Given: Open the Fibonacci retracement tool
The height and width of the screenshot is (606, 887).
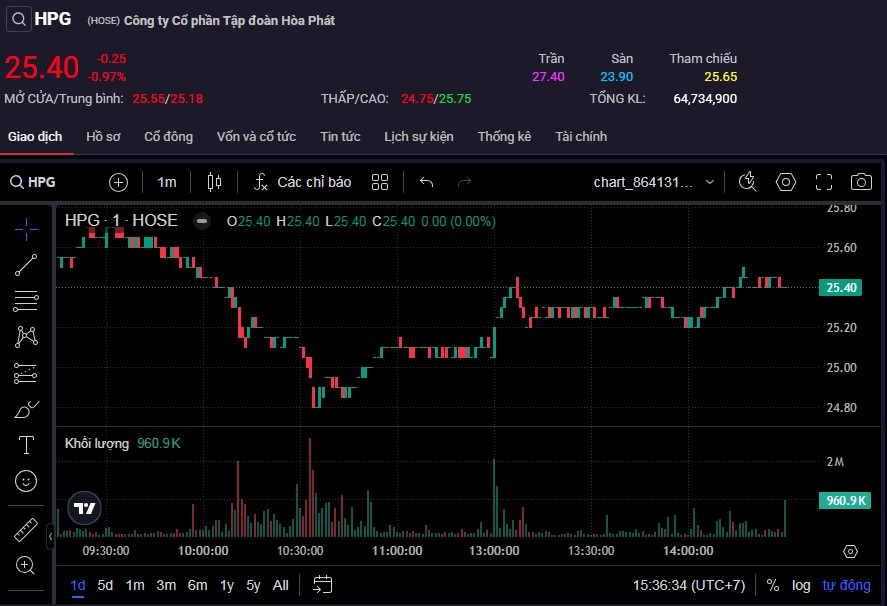Looking at the screenshot, I should tap(27, 301).
